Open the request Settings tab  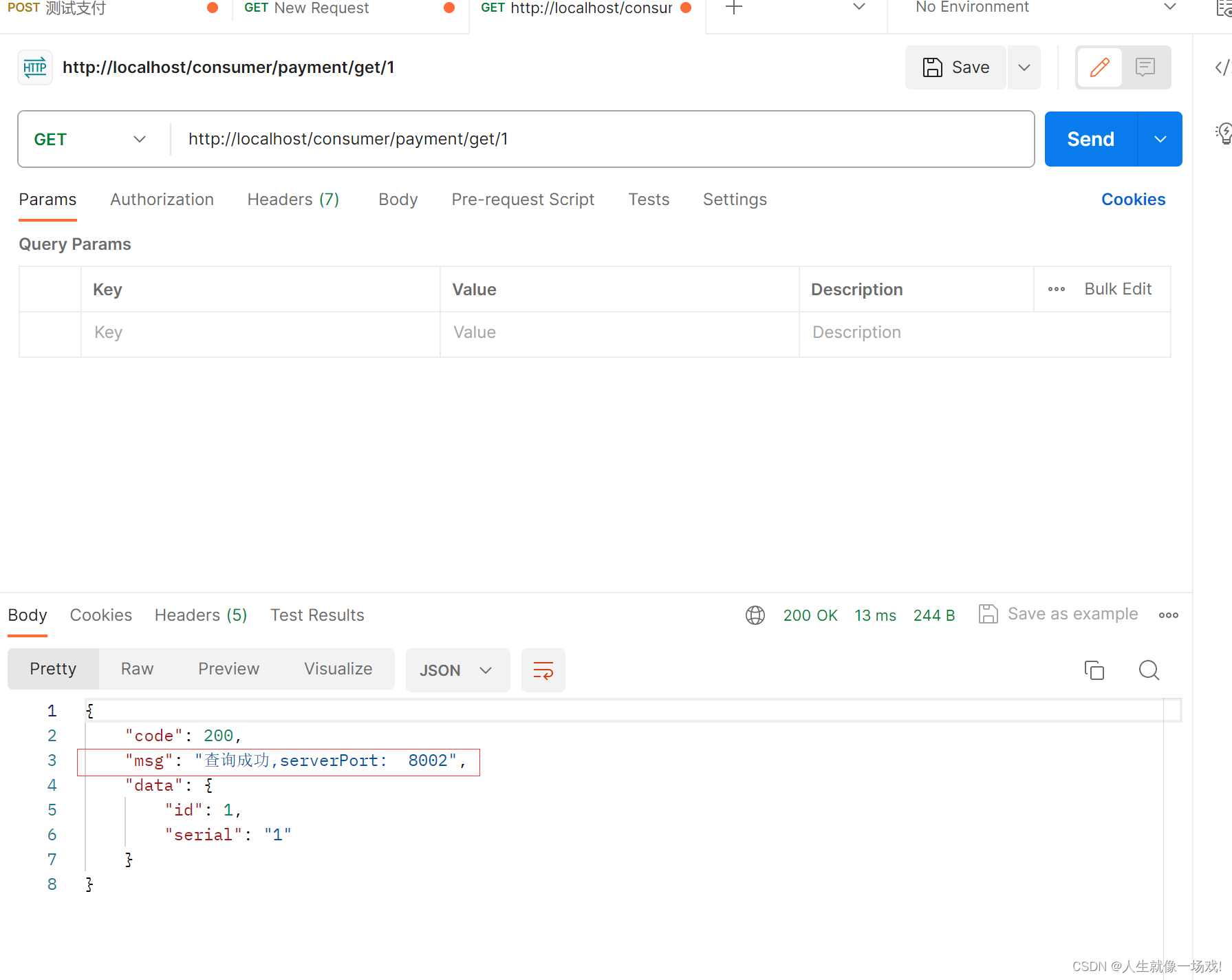735,200
